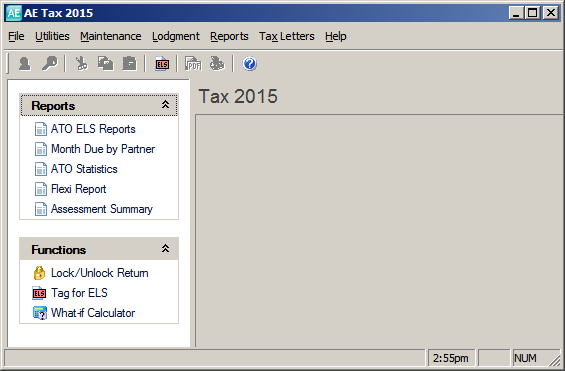Collapse the Reports panel chevron
Screen dimensions: 565x371
(x=165, y=105)
